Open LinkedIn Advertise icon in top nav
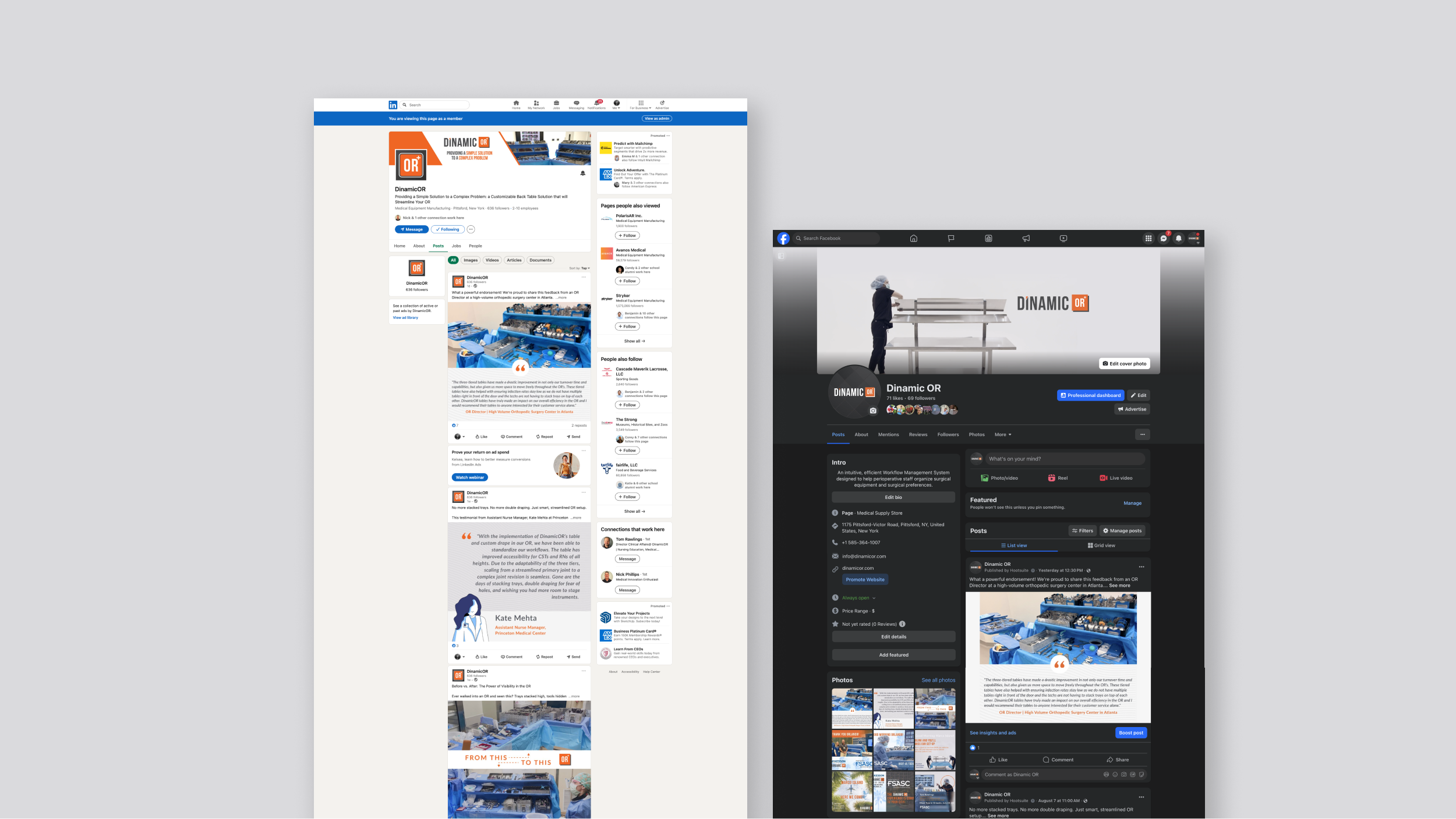 point(662,105)
